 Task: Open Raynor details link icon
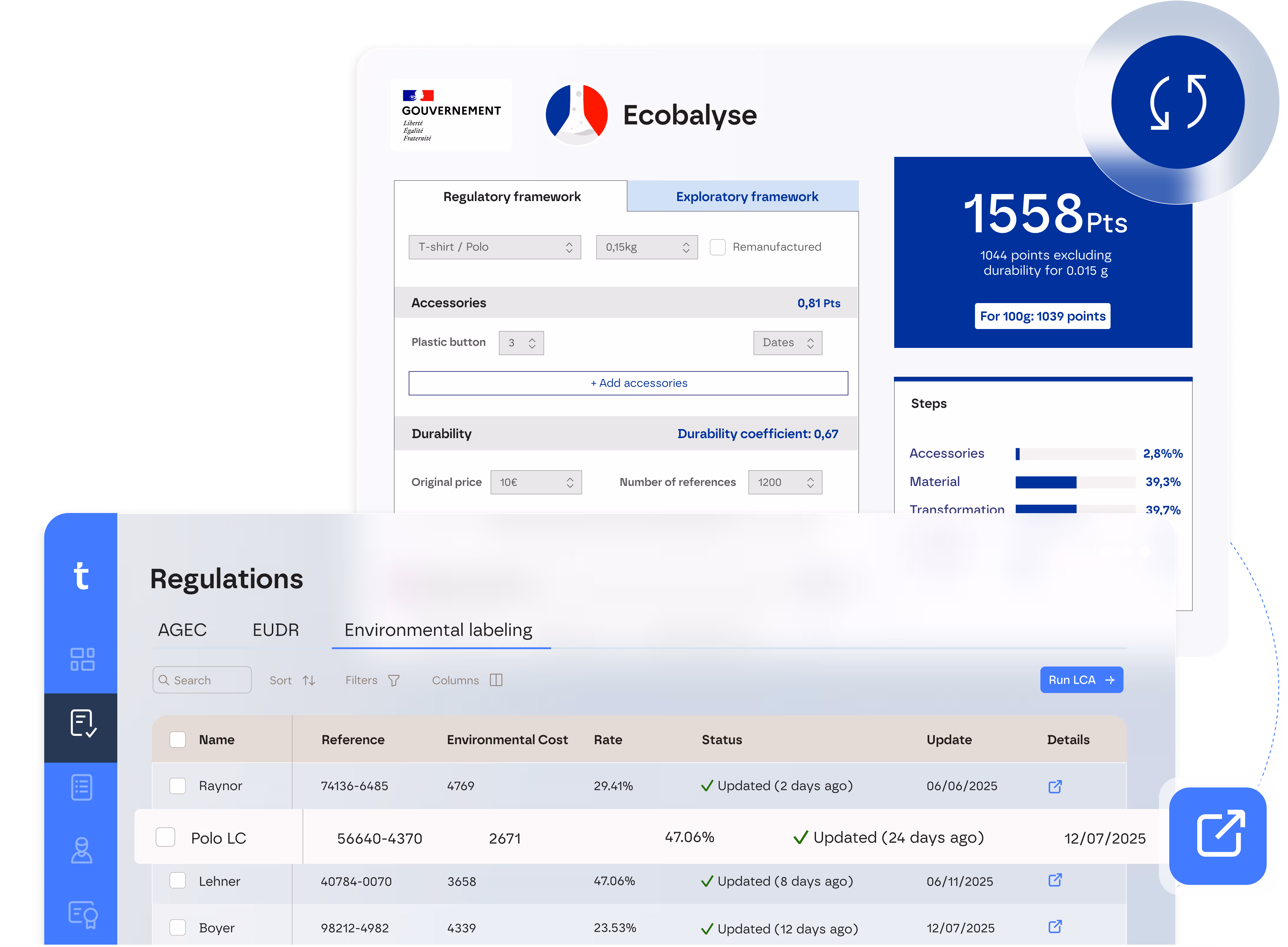click(1055, 787)
